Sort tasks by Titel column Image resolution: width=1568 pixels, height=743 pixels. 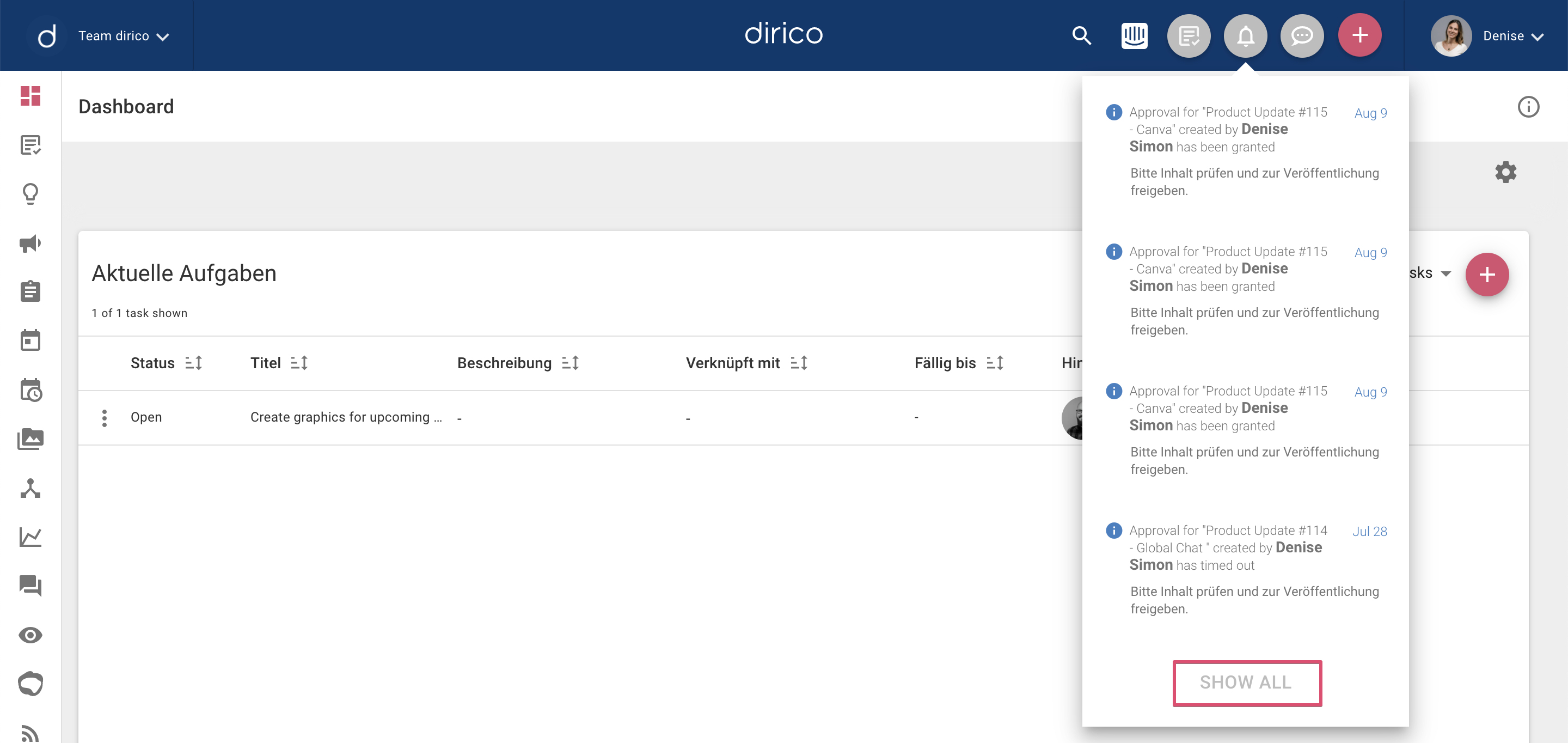point(299,363)
